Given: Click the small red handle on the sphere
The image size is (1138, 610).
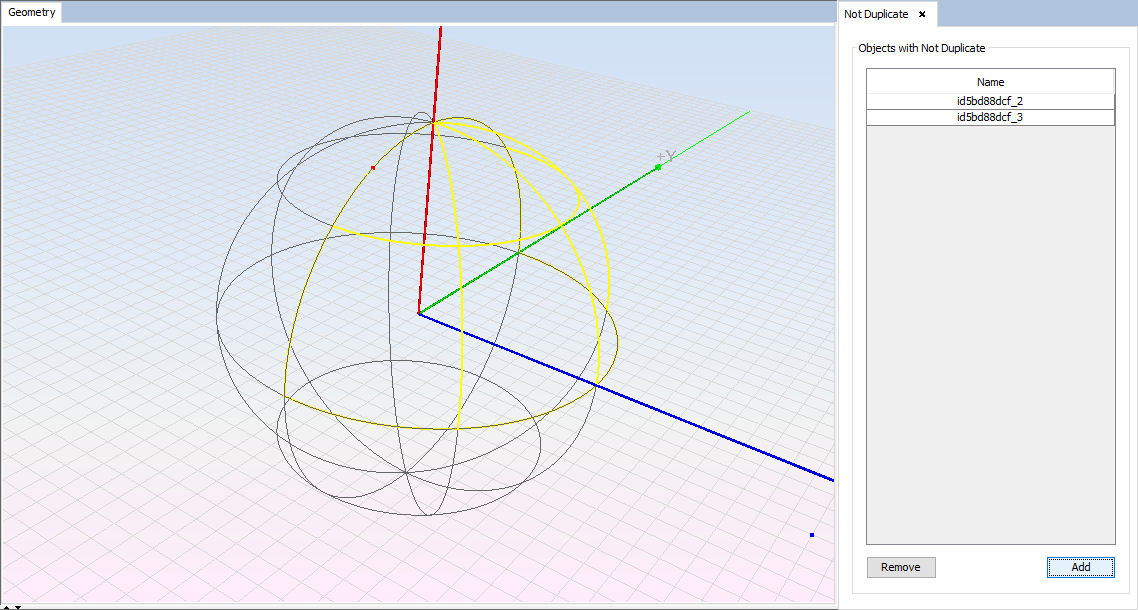Looking at the screenshot, I should (x=373, y=167).
